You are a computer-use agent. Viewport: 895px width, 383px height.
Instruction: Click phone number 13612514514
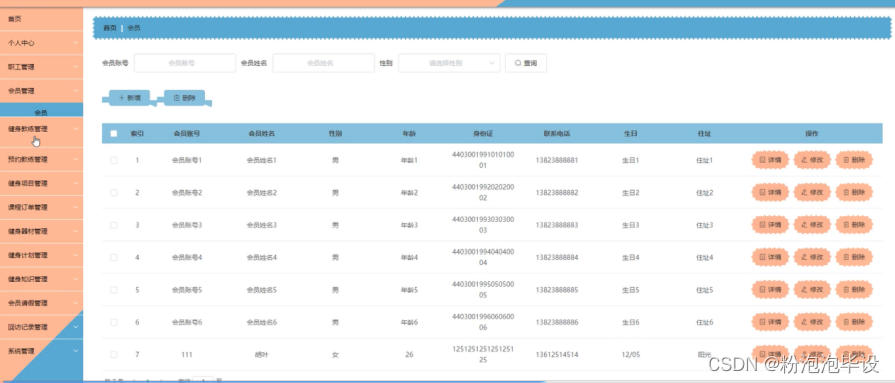point(557,354)
